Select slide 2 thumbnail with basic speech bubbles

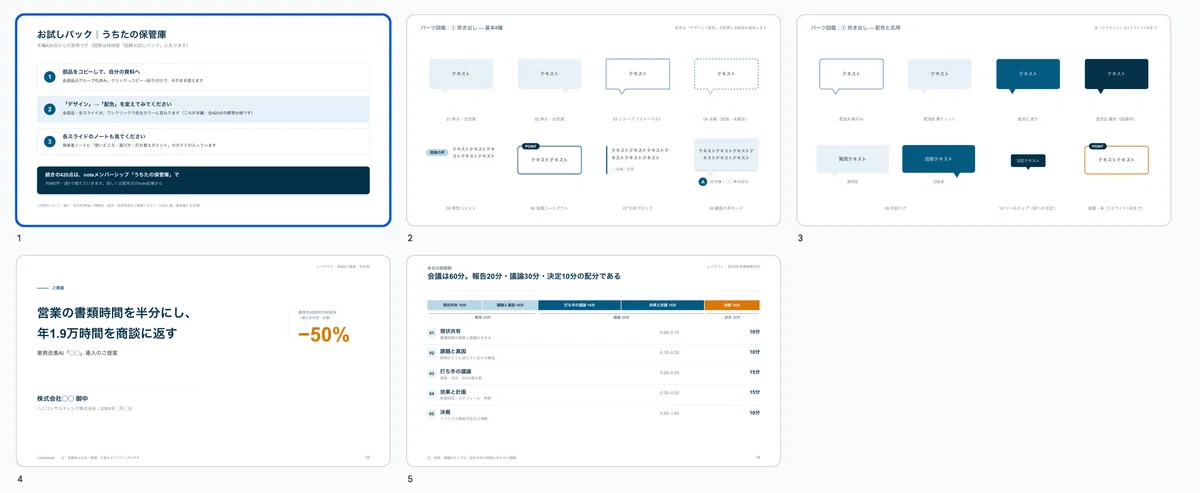593,120
